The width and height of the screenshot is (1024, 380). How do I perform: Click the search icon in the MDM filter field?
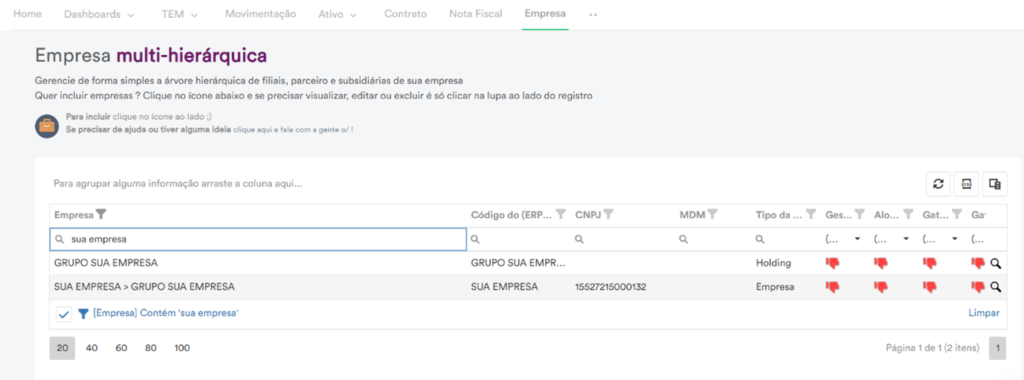683,240
